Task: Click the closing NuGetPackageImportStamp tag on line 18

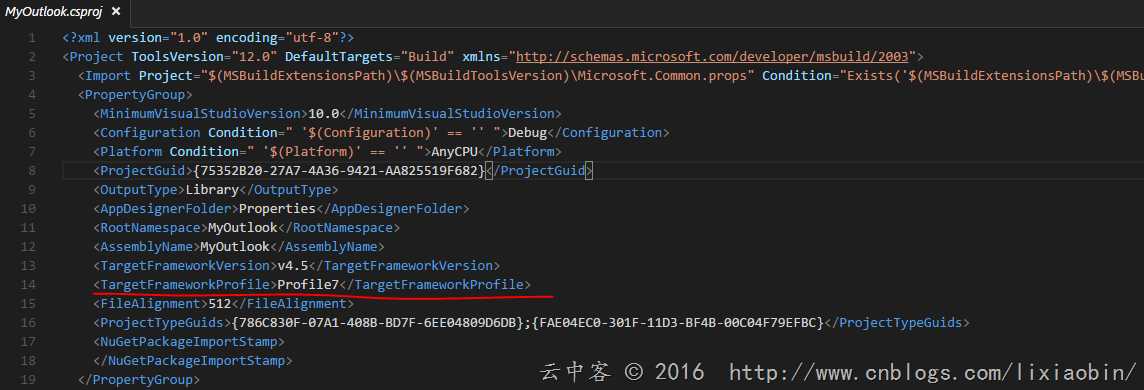Action: point(193,360)
